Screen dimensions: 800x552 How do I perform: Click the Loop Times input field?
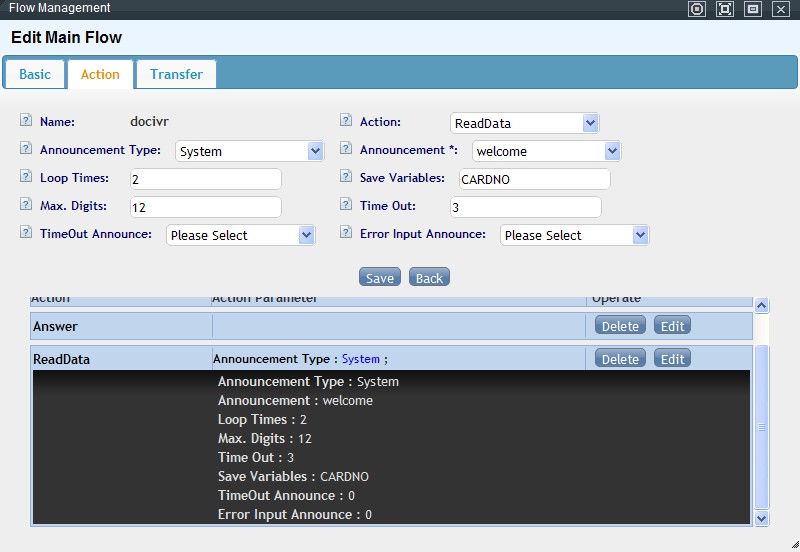(x=205, y=179)
